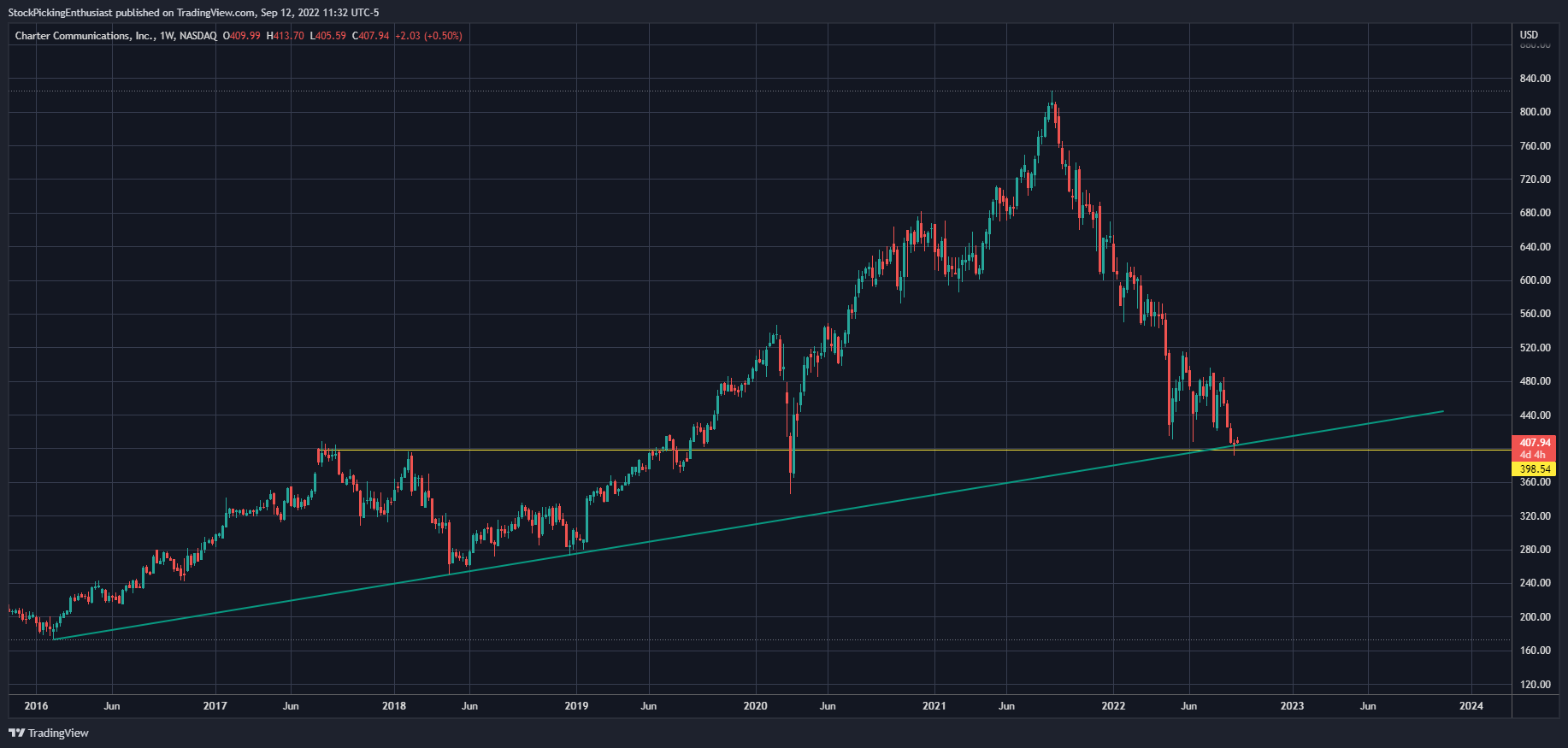Click the red 407.94 current price tag
This screenshot has width=1568, height=748.
point(1535,443)
